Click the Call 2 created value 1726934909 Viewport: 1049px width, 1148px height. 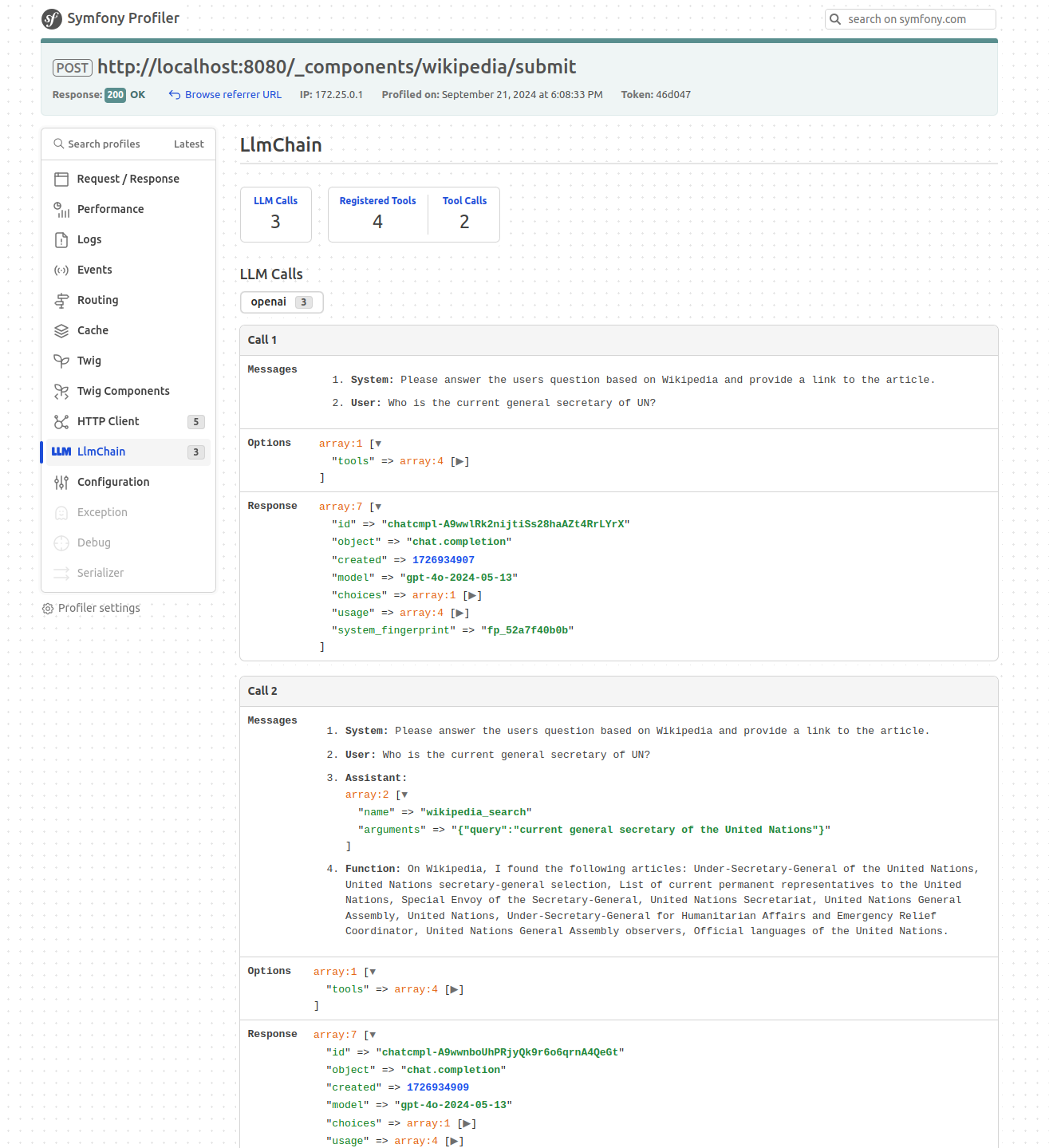[438, 1087]
